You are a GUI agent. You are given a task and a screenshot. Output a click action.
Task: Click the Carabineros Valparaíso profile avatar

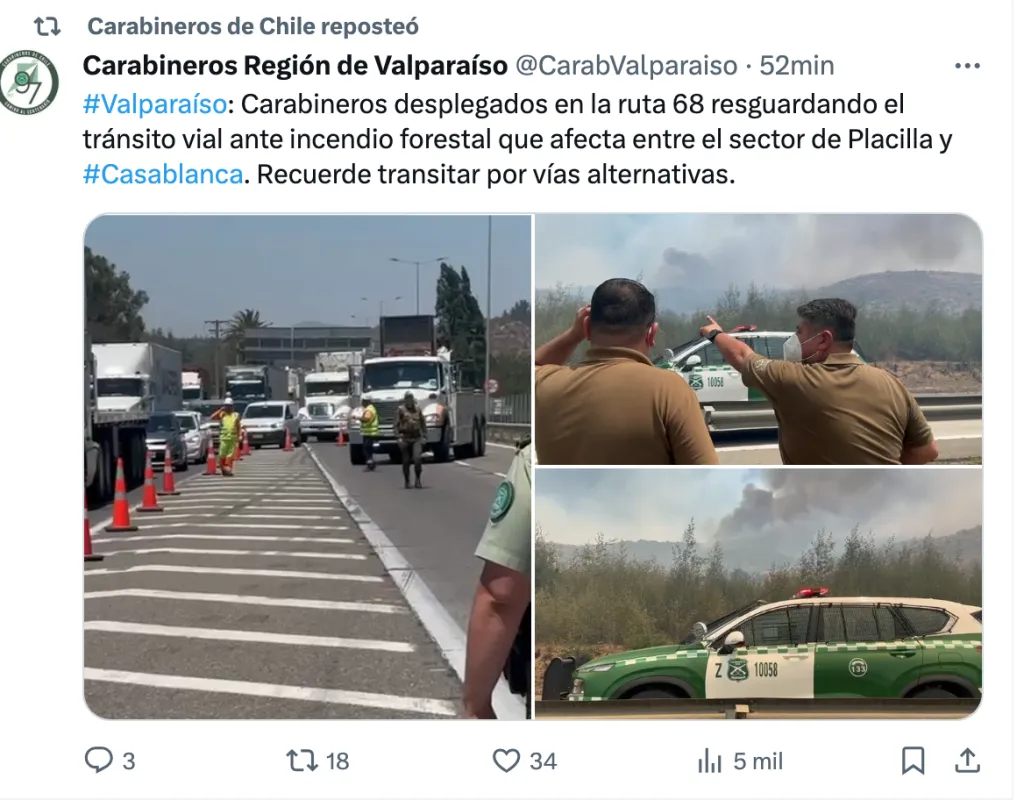pos(28,82)
